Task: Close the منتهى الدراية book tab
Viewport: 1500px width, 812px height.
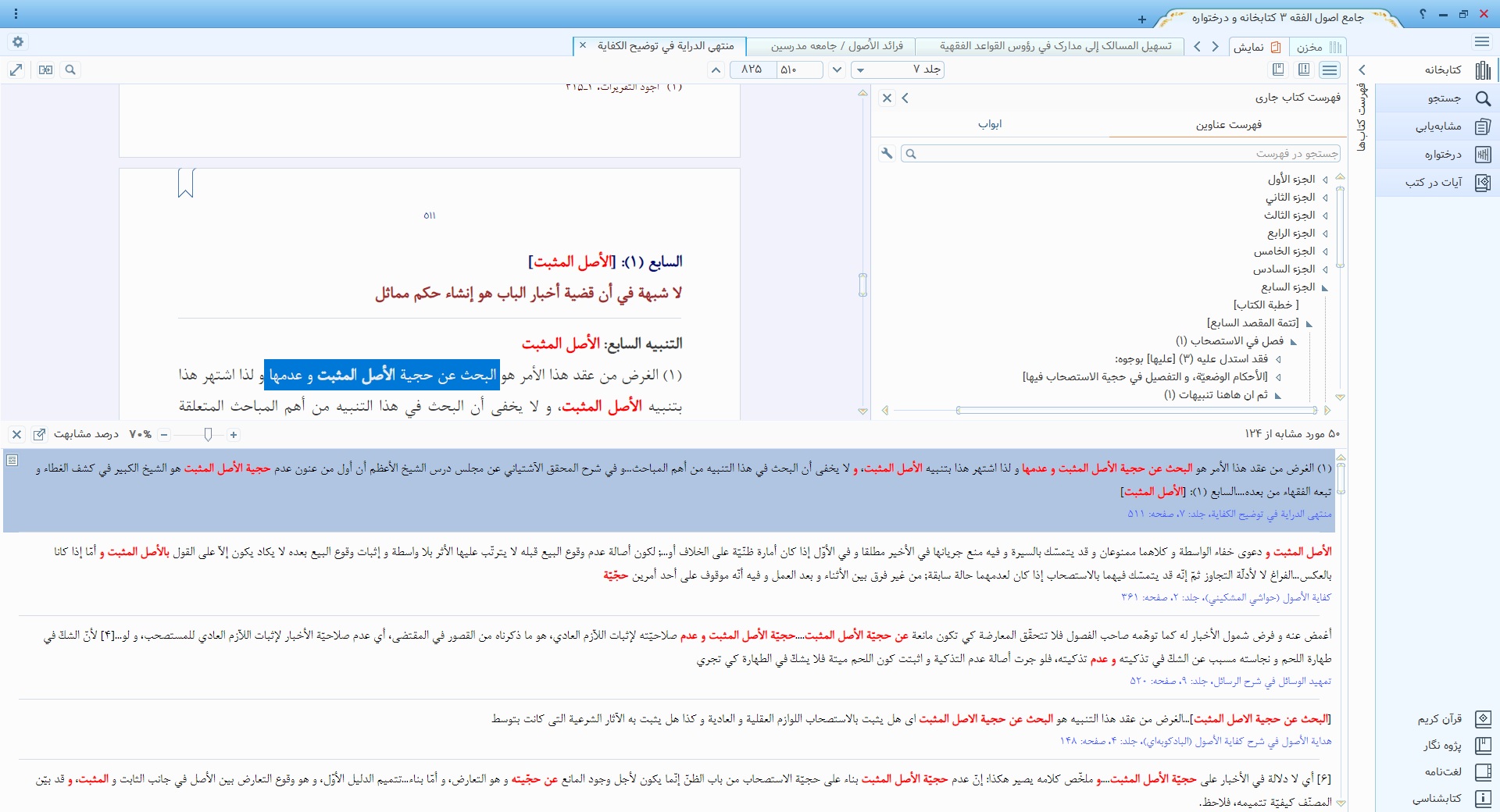Action: click(583, 46)
